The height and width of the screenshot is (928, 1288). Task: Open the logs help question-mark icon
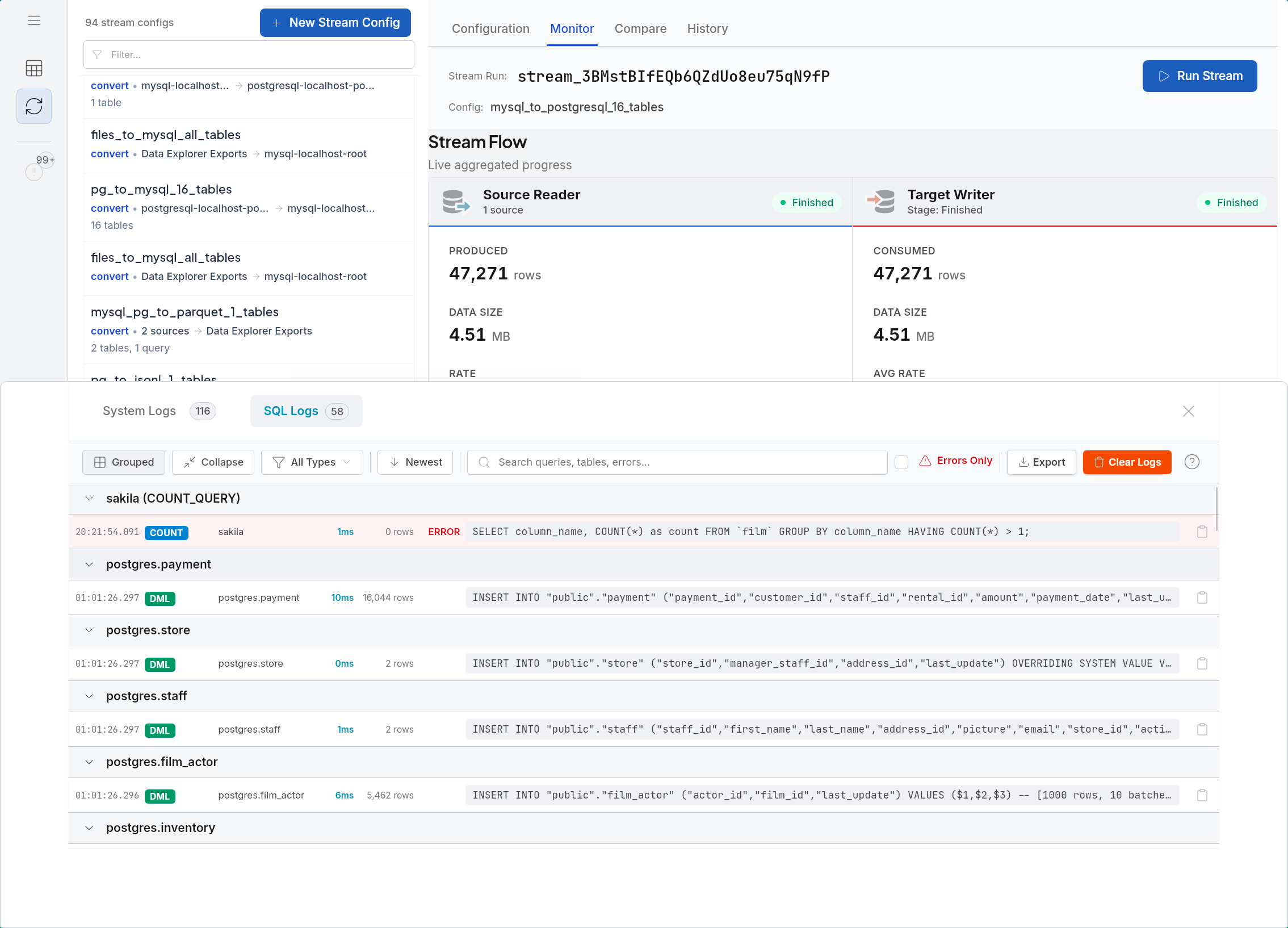pos(1192,462)
